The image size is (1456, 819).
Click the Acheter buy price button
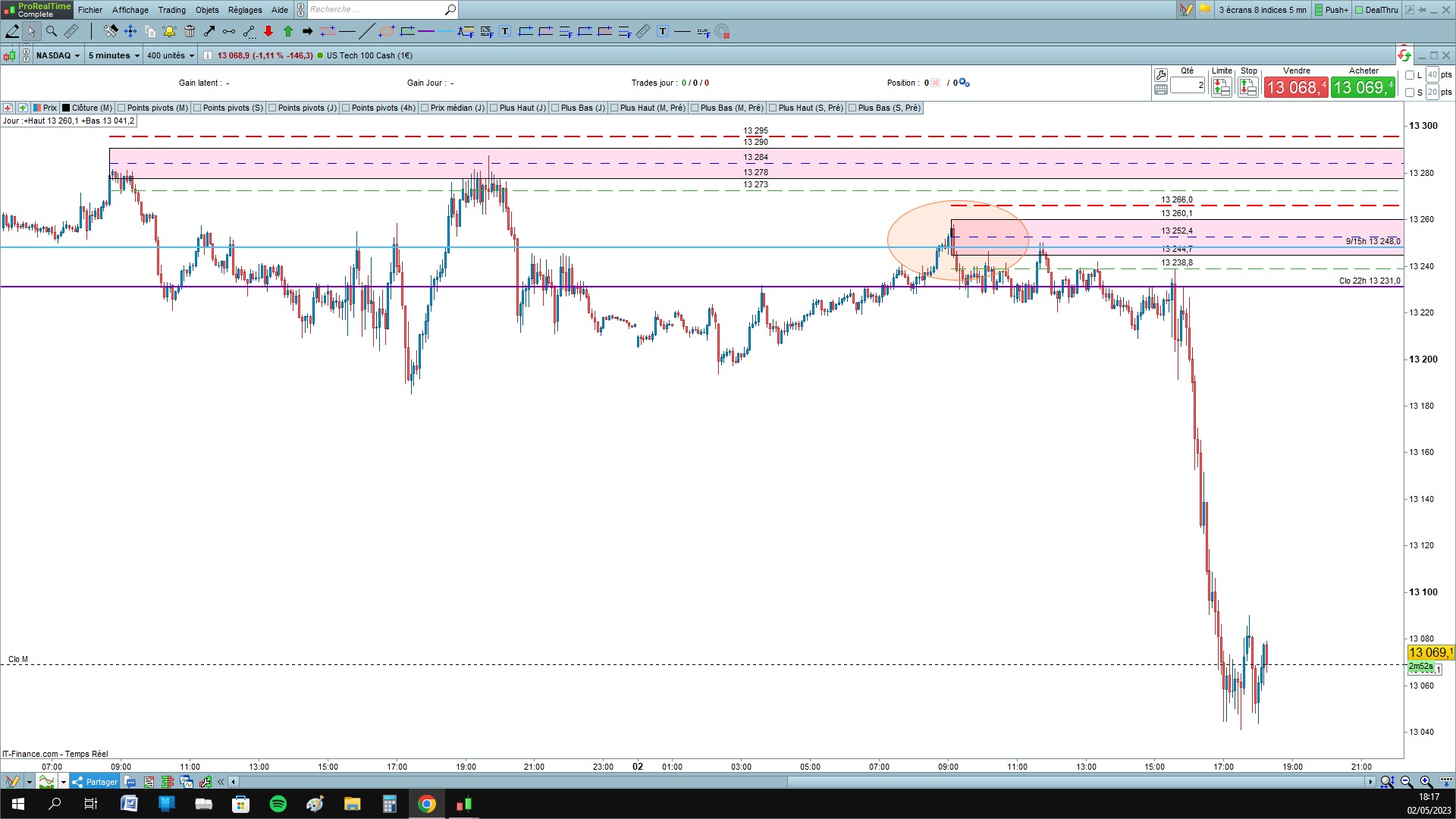(x=1363, y=88)
